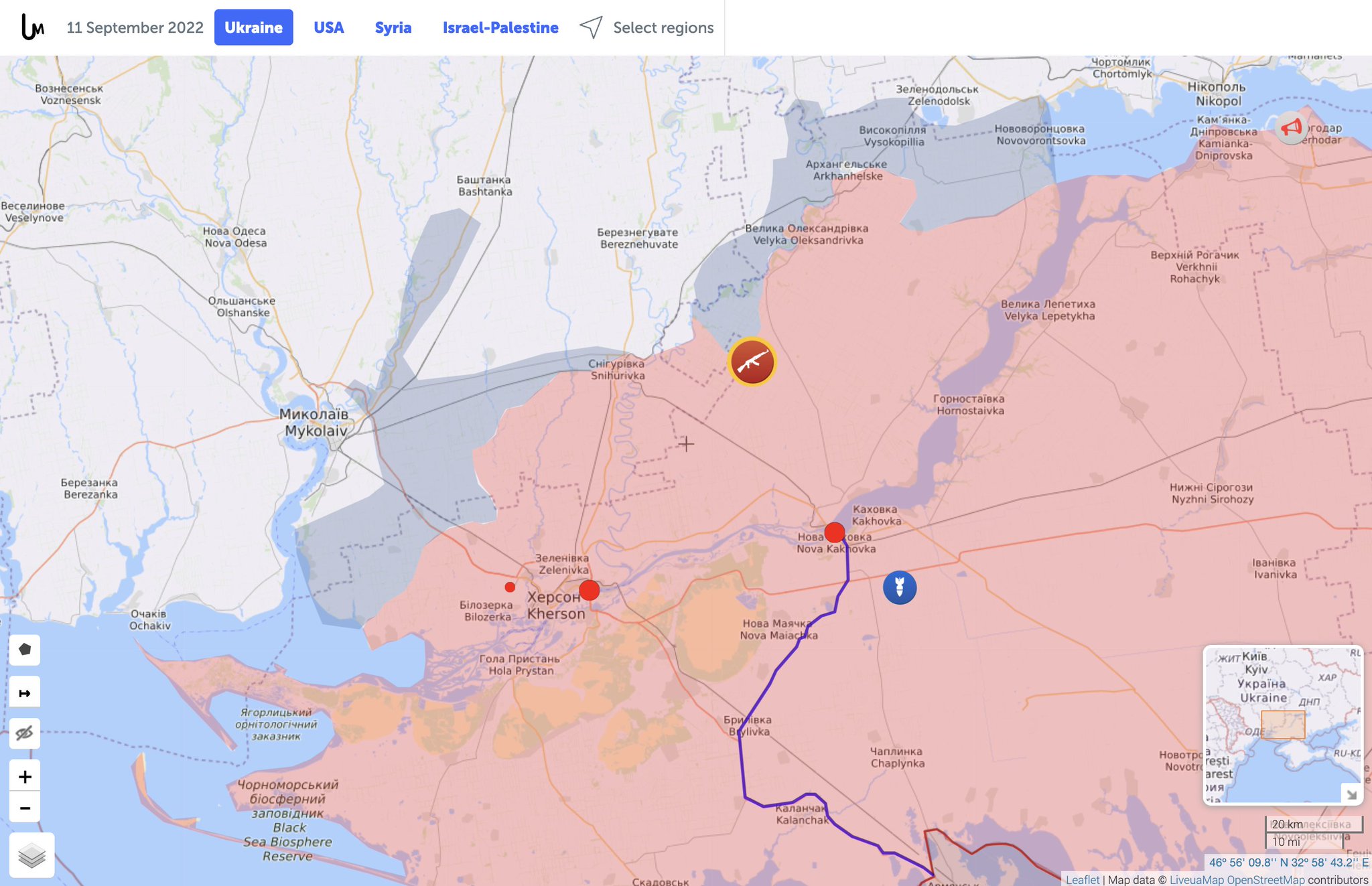Image resolution: width=1372 pixels, height=886 pixels.
Task: Click the Vysokopillia label
Action: pyautogui.click(x=893, y=136)
